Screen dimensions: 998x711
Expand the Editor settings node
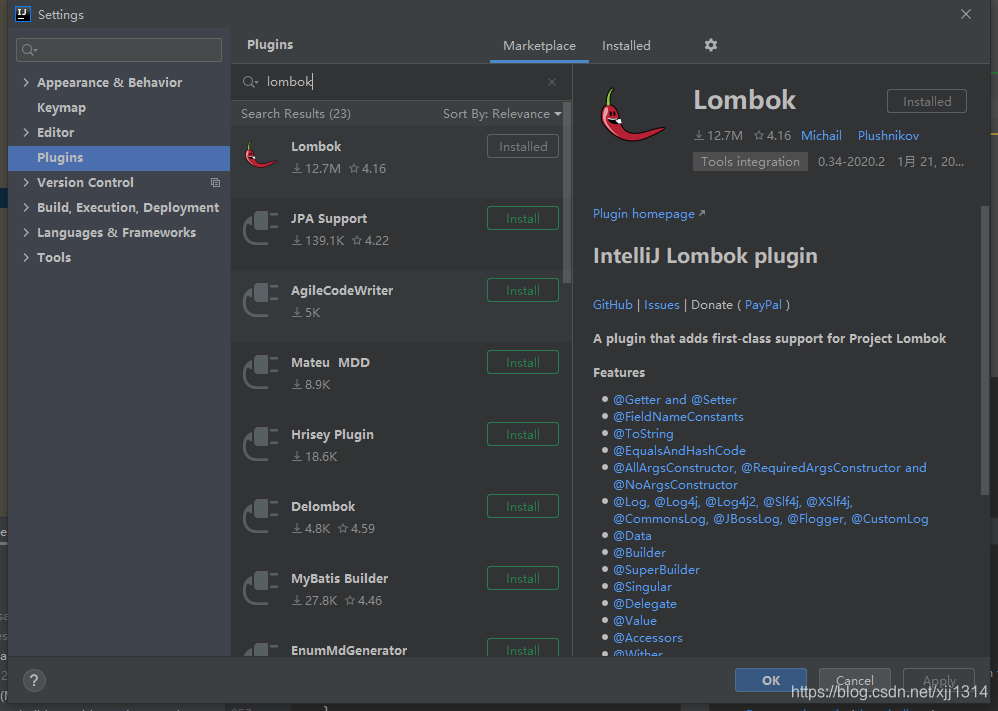coord(26,132)
